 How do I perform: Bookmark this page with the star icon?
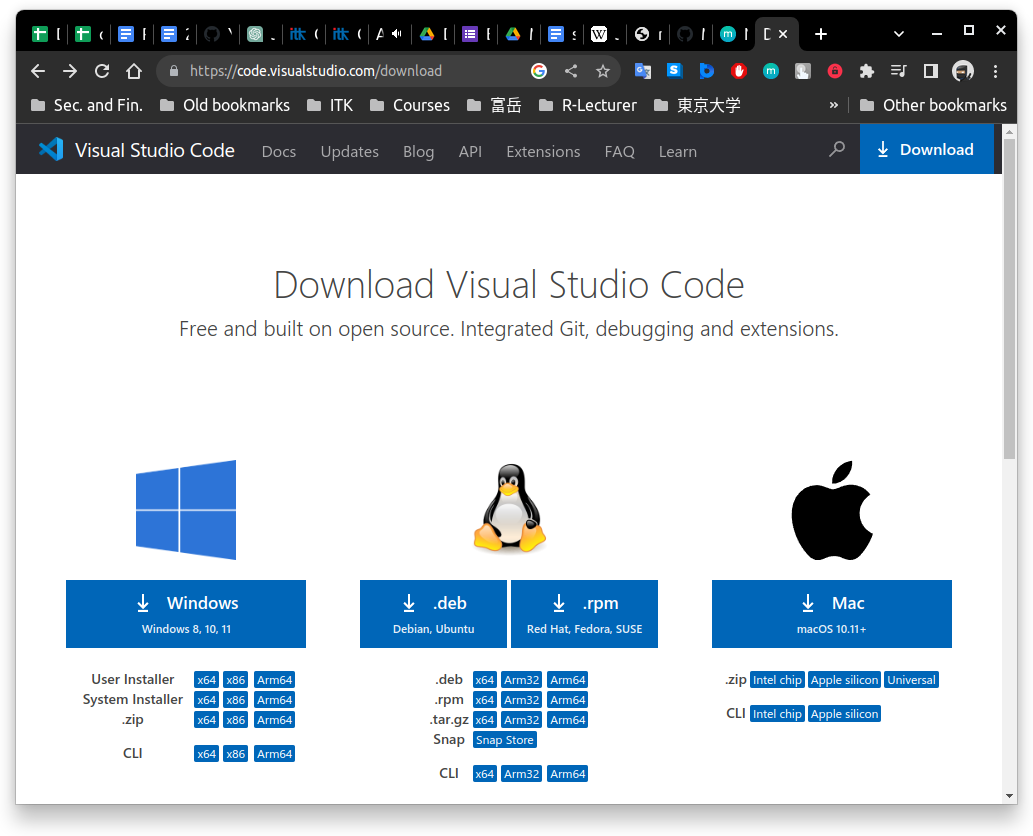[x=603, y=71]
